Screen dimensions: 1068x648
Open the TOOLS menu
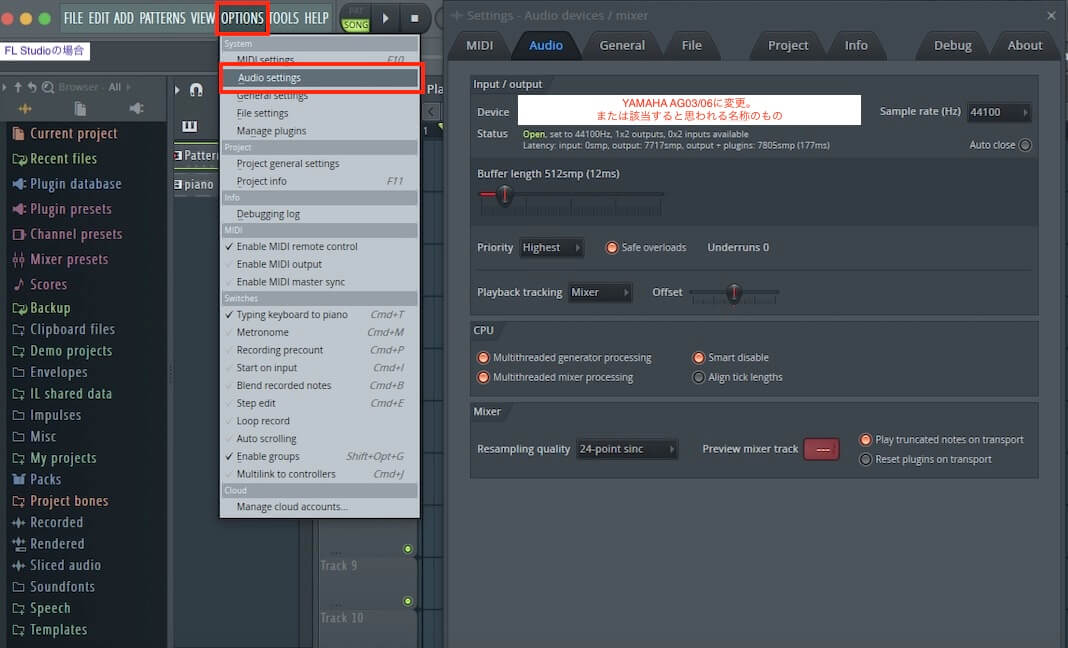point(283,18)
